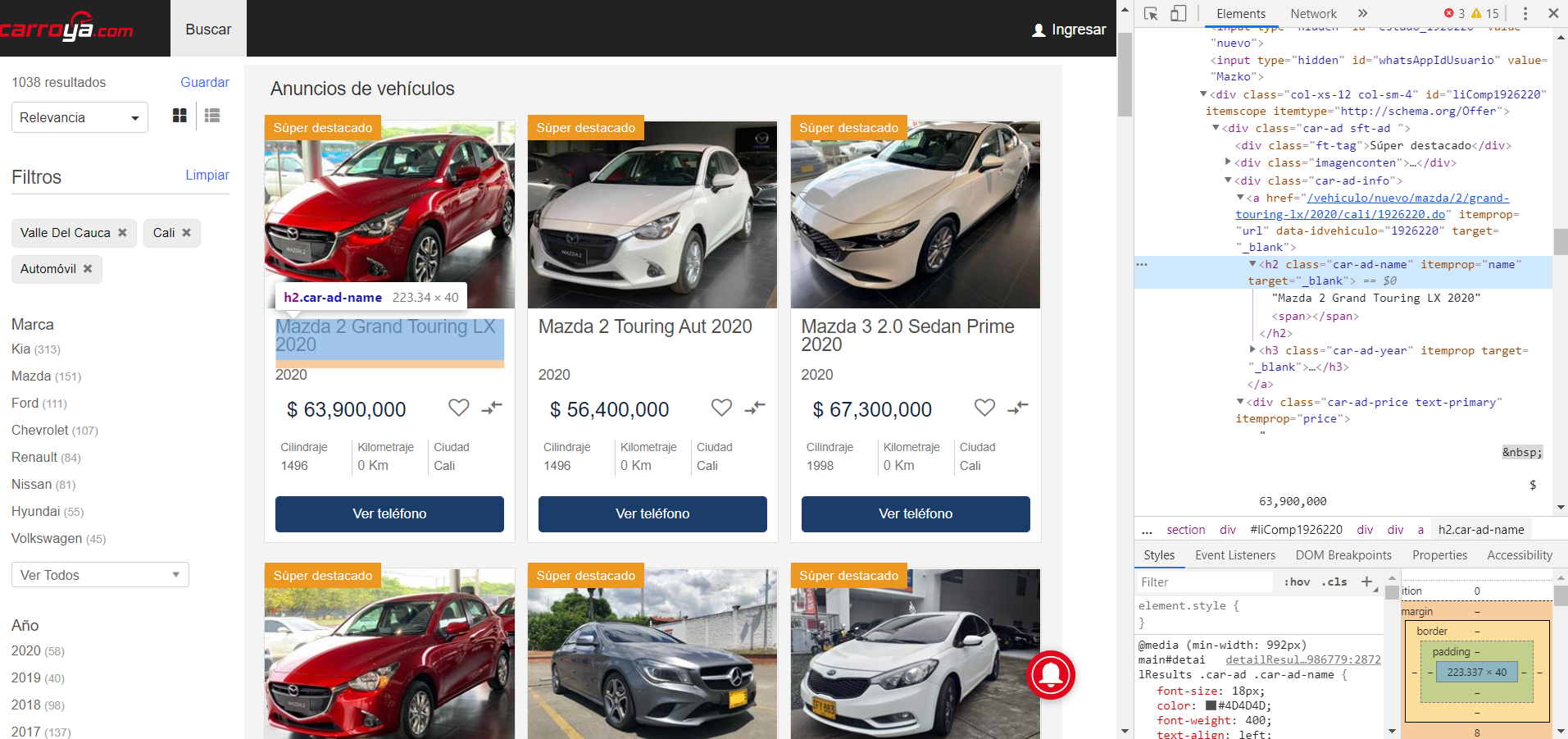Collapse the car-ad-price div node
Screen dimensions: 1568x739
[1240, 402]
